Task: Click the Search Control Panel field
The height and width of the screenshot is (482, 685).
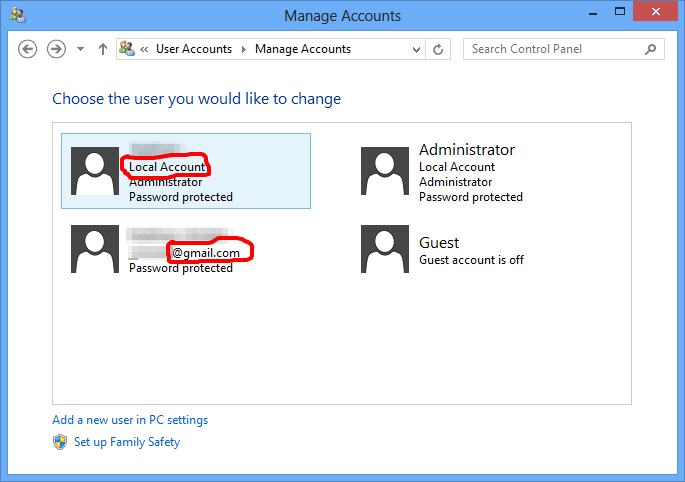Action: click(555, 49)
